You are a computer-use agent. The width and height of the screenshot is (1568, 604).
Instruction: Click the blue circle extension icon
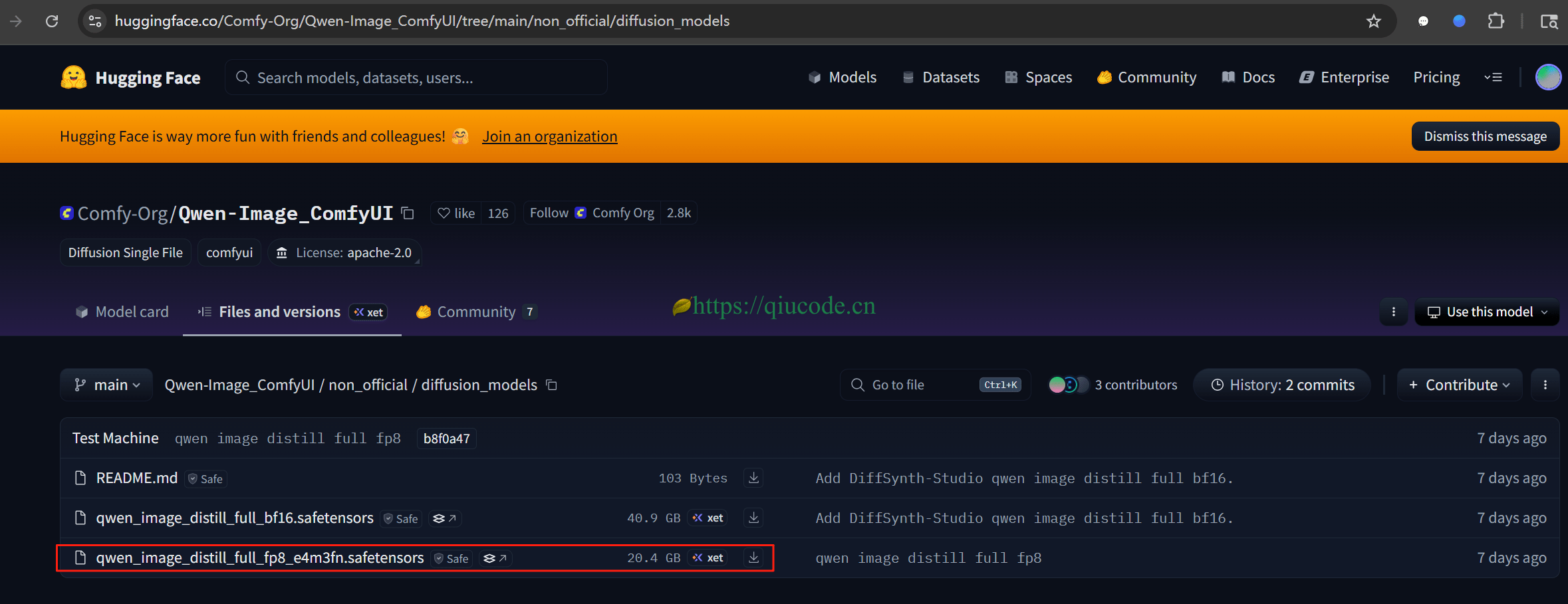1459,21
